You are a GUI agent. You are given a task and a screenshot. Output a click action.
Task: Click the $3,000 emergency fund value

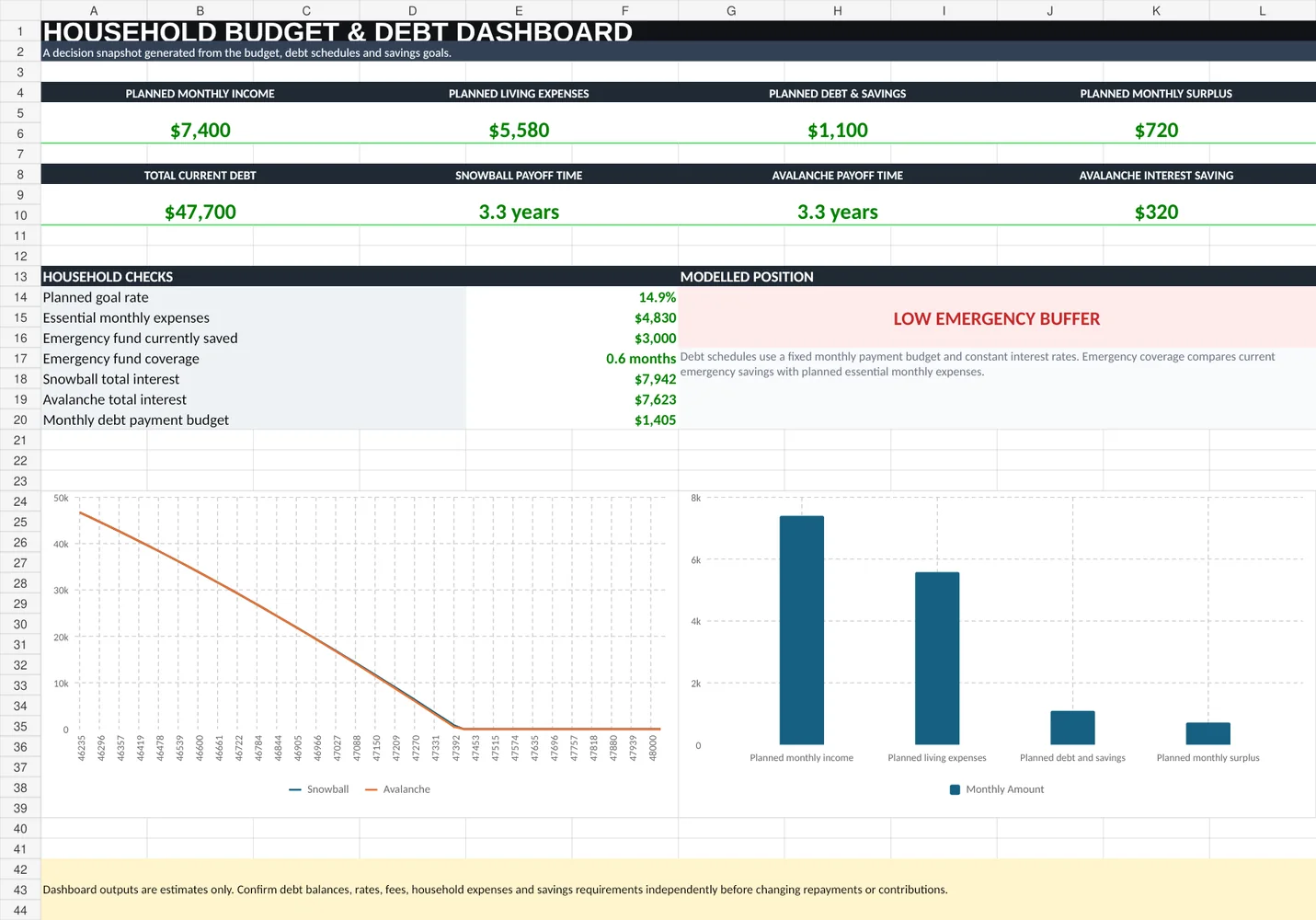655,339
